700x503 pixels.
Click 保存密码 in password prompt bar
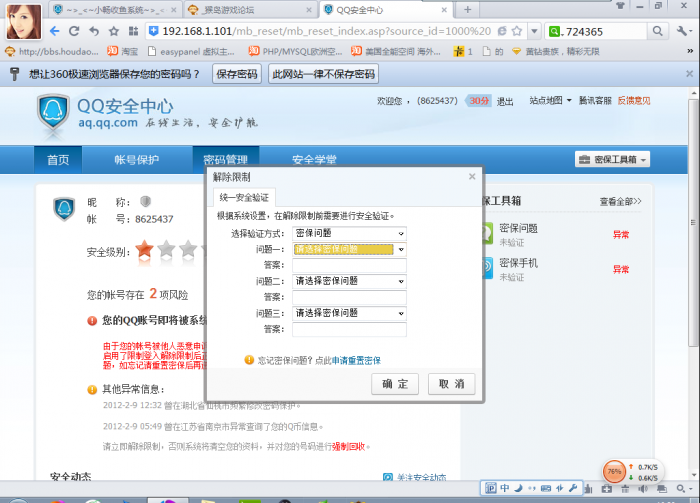(x=237, y=74)
